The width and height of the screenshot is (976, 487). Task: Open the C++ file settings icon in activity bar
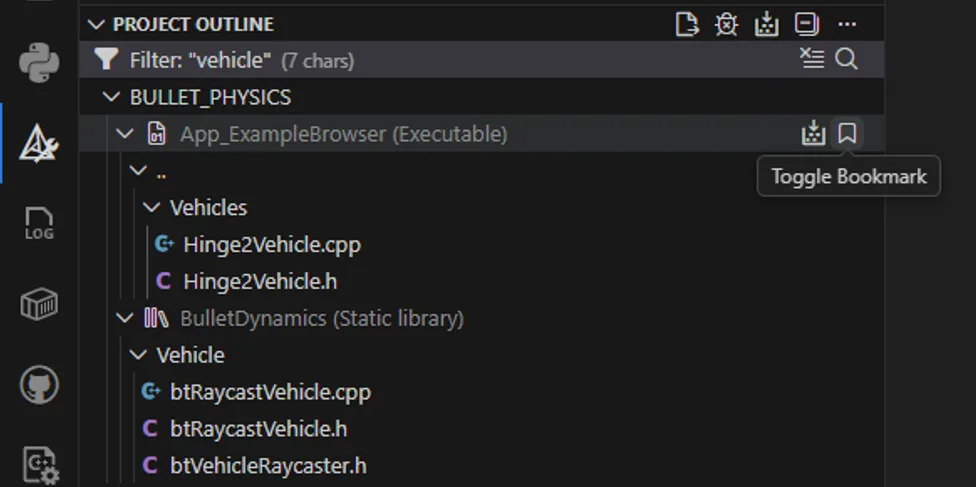coord(40,466)
